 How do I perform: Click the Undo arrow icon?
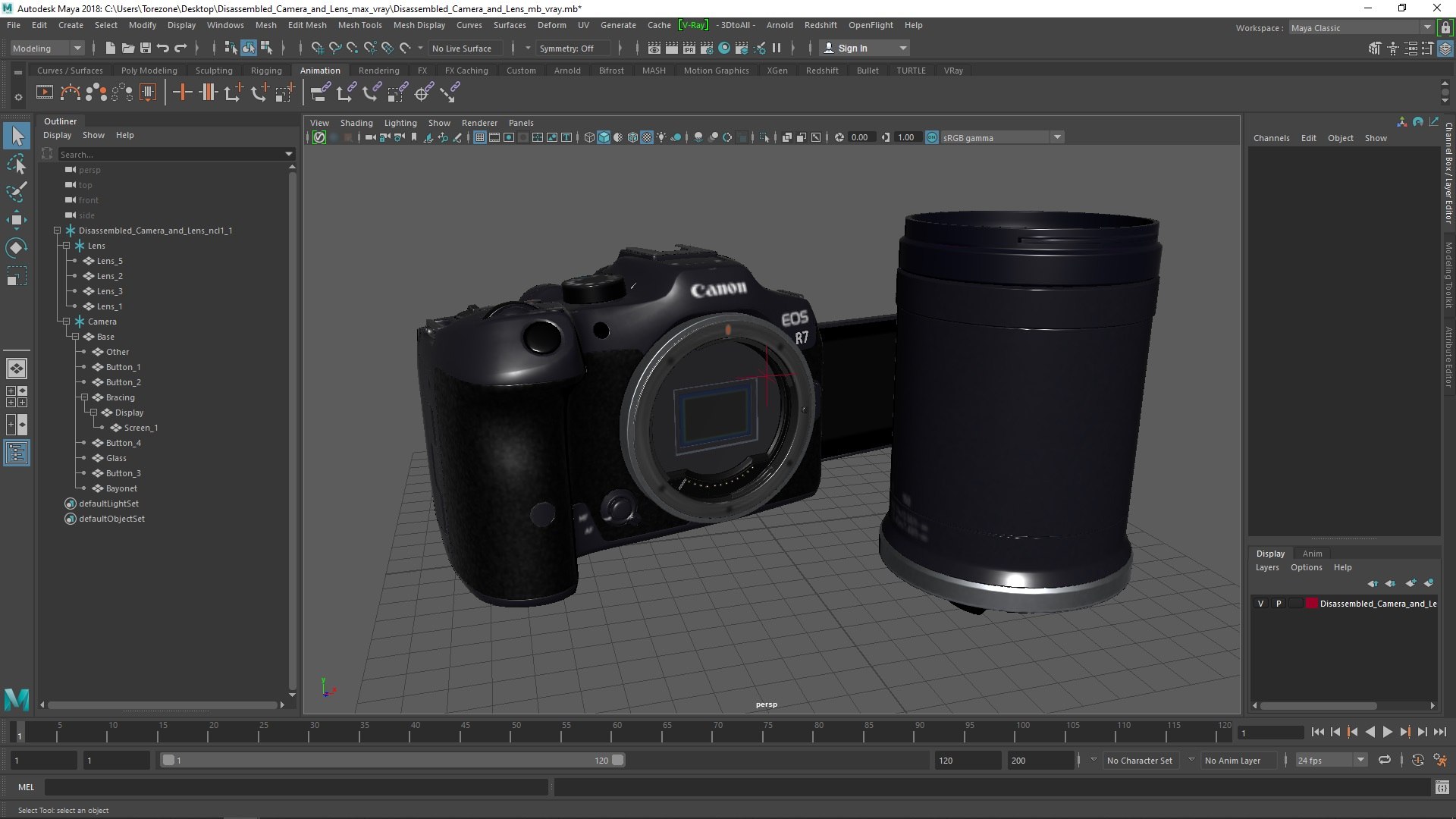(x=163, y=48)
